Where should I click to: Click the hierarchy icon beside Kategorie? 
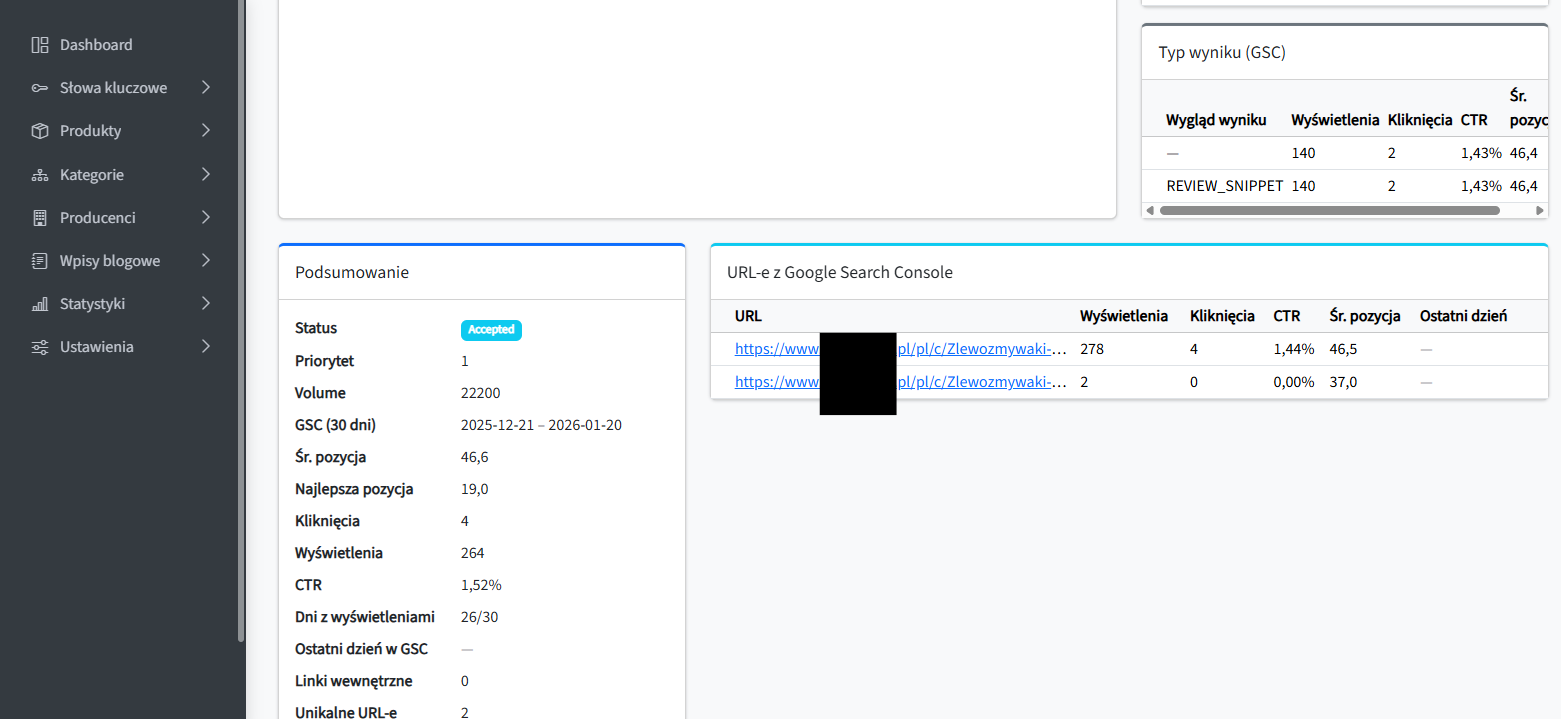(x=40, y=175)
